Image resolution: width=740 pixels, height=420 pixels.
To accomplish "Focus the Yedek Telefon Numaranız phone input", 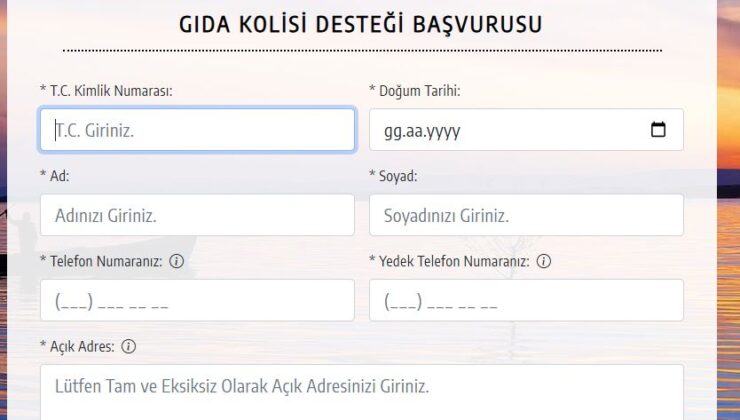I will tap(526, 300).
